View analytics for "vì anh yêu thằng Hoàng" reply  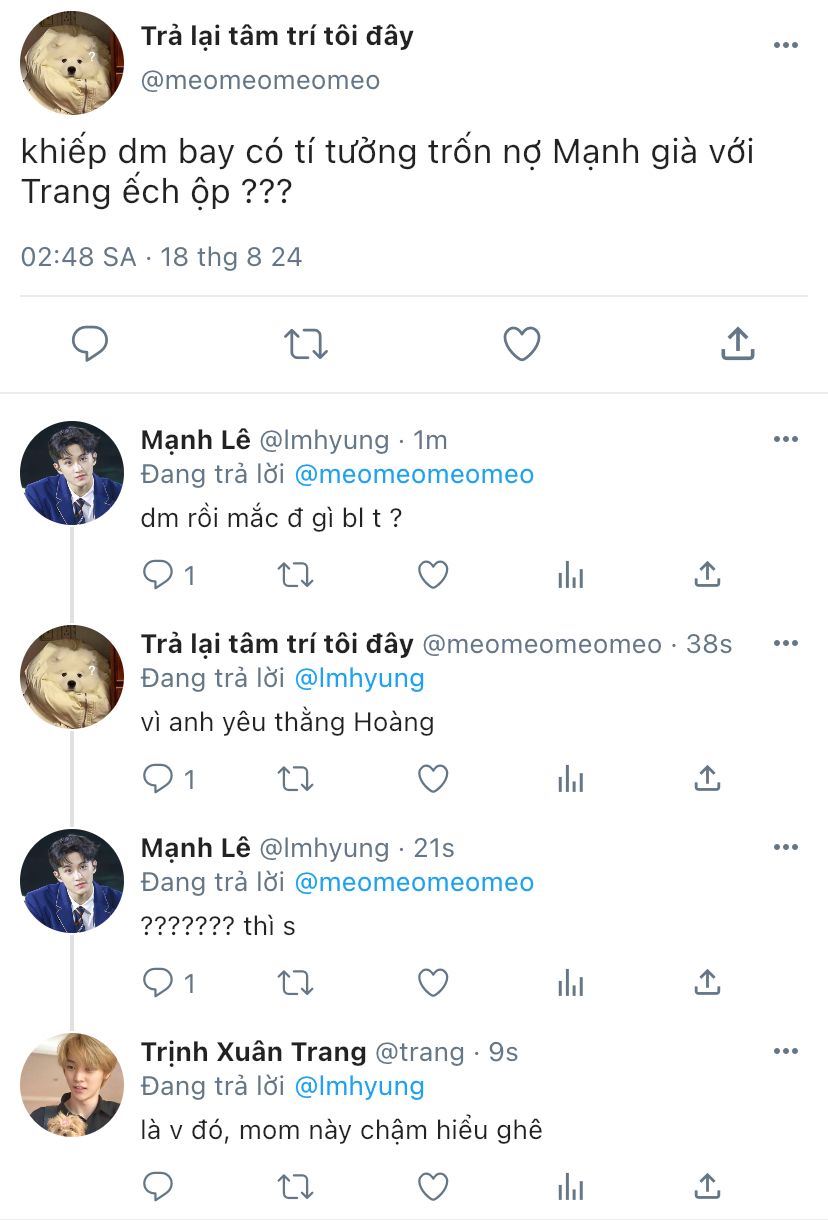[570, 778]
